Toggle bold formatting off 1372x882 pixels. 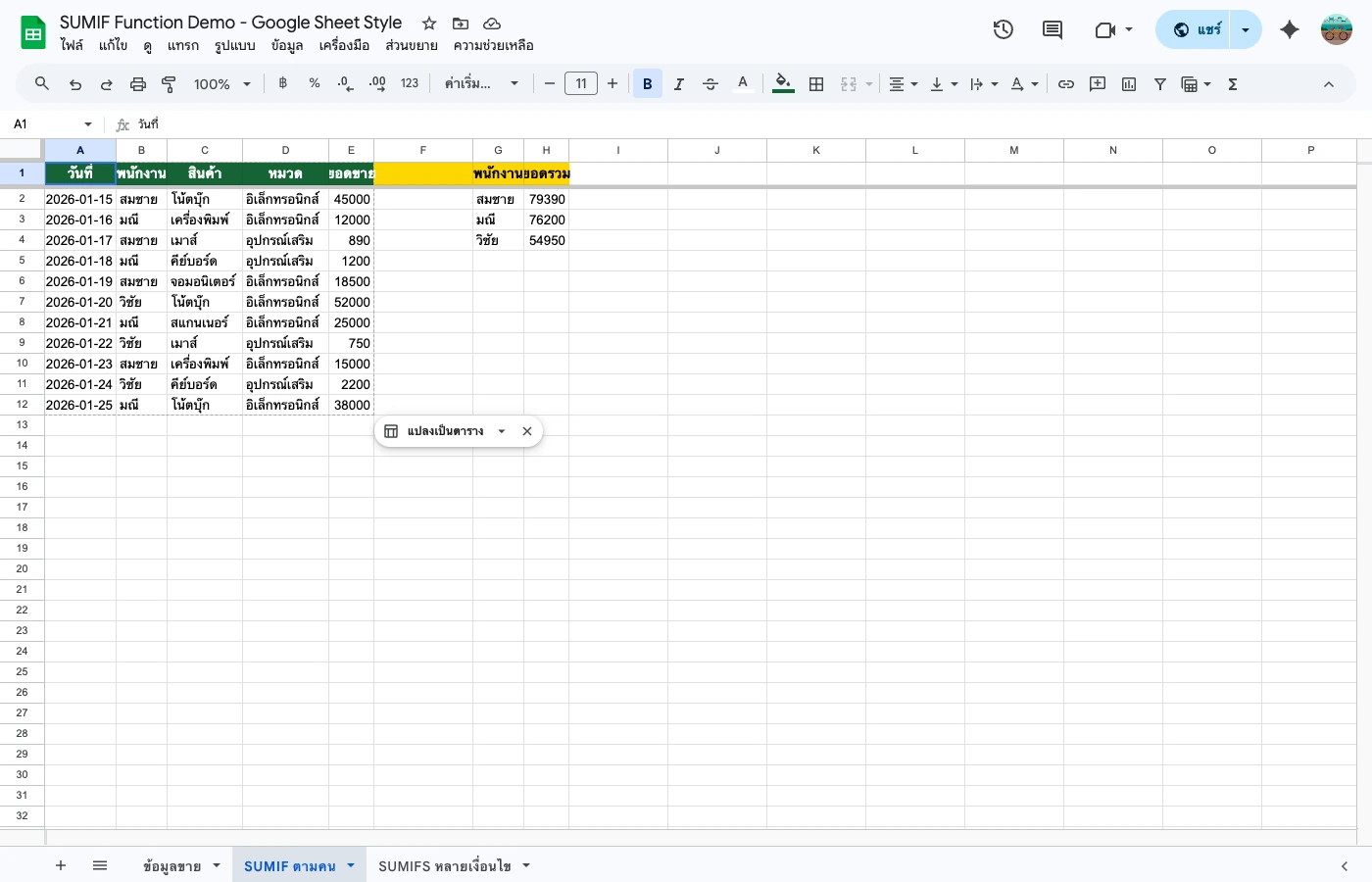pos(647,84)
